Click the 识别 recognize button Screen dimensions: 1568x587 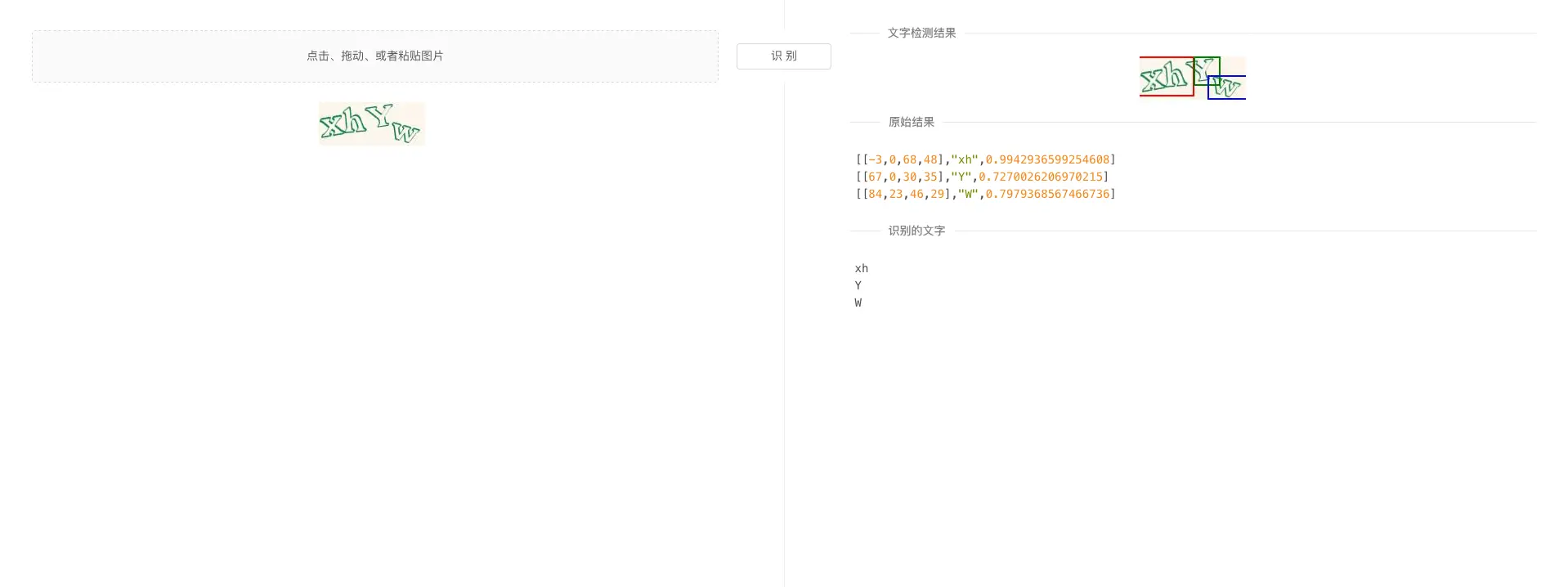point(783,56)
